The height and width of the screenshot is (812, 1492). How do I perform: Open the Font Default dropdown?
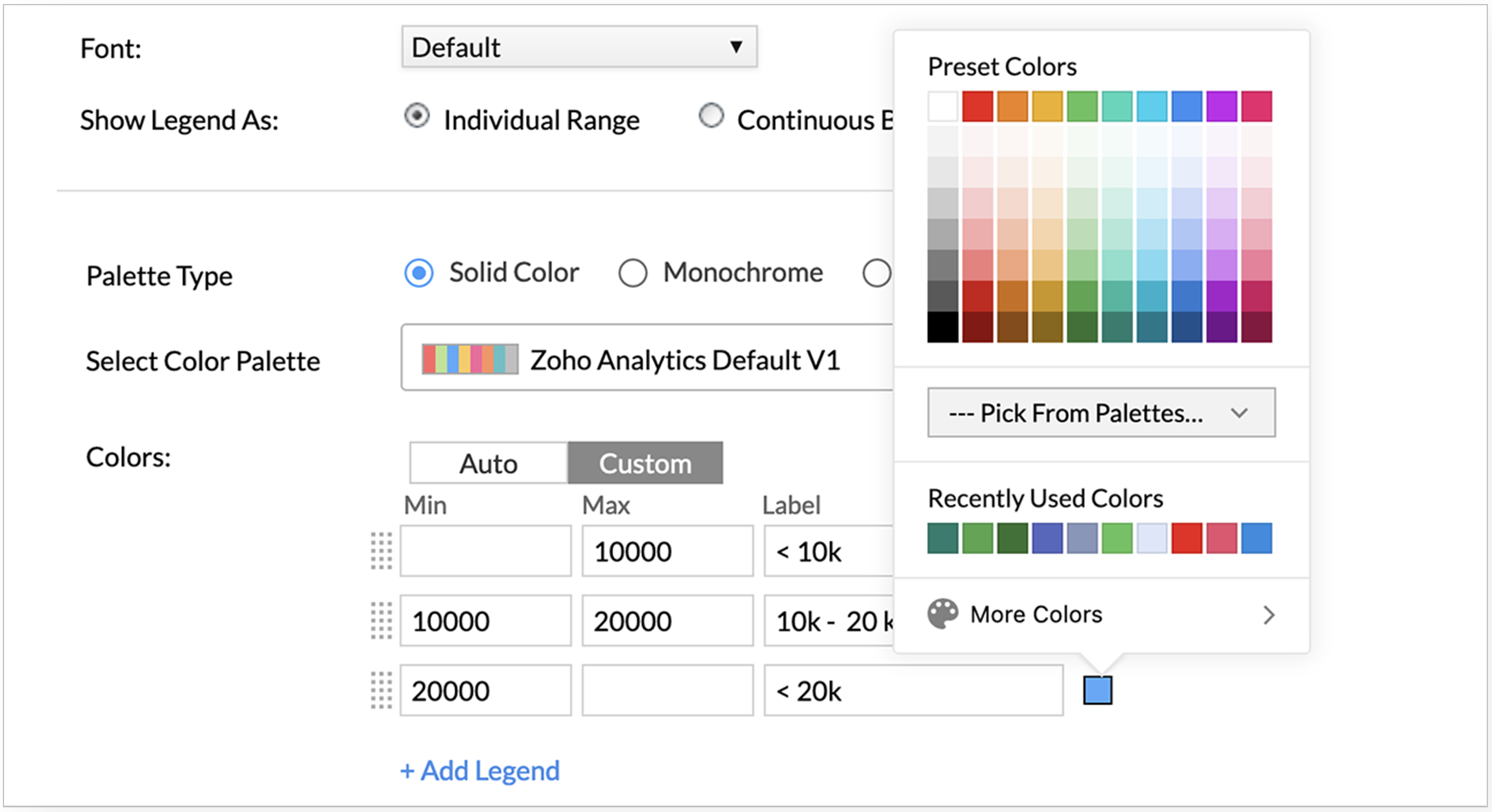[x=579, y=47]
